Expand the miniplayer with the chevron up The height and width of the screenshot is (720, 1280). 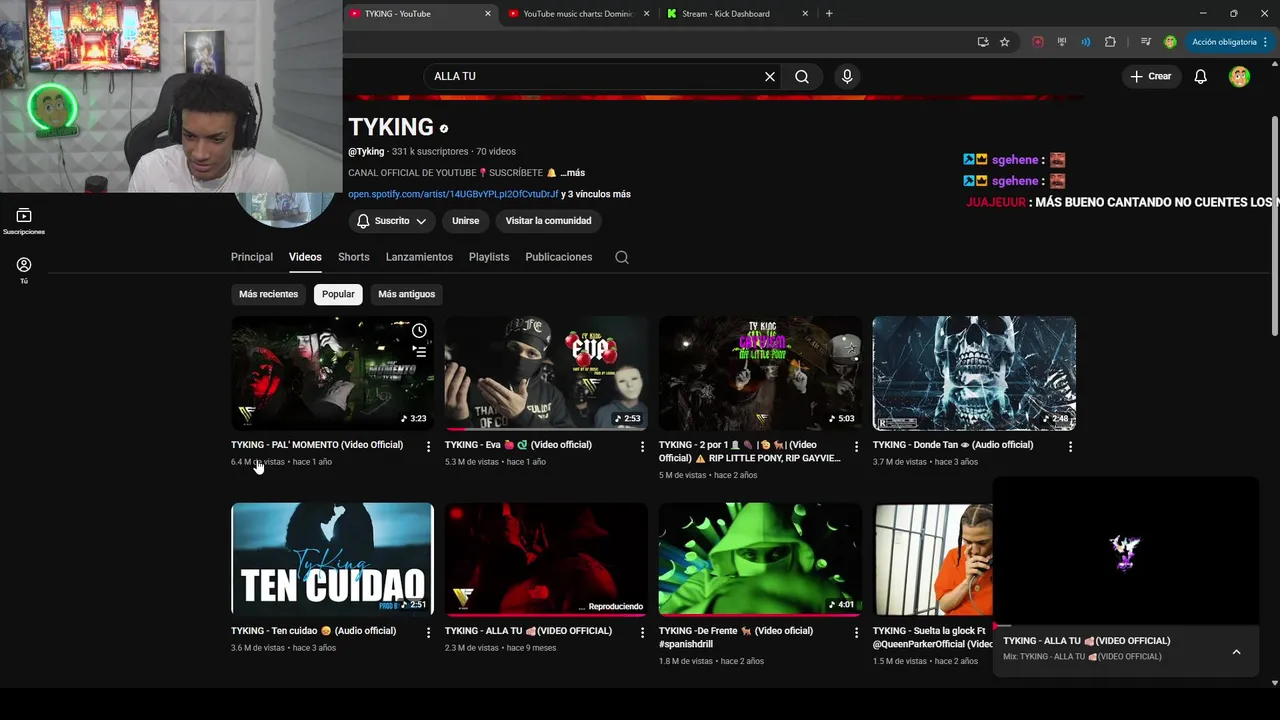click(1236, 652)
